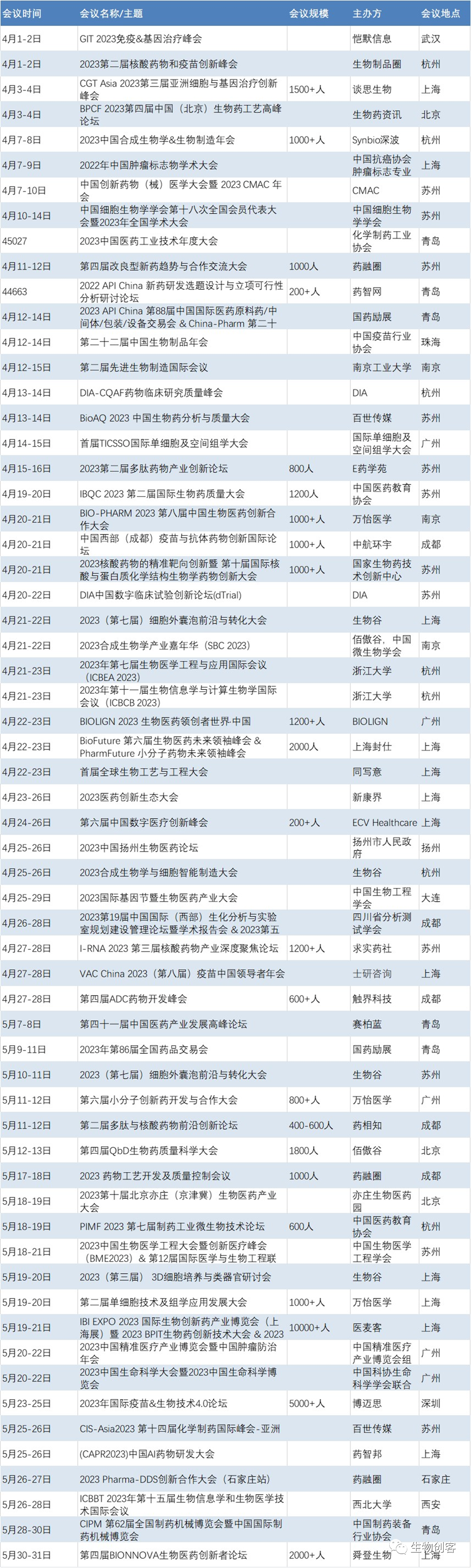
Task: Click the 赛柏蓝 organizer cell
Action: 367,1025
